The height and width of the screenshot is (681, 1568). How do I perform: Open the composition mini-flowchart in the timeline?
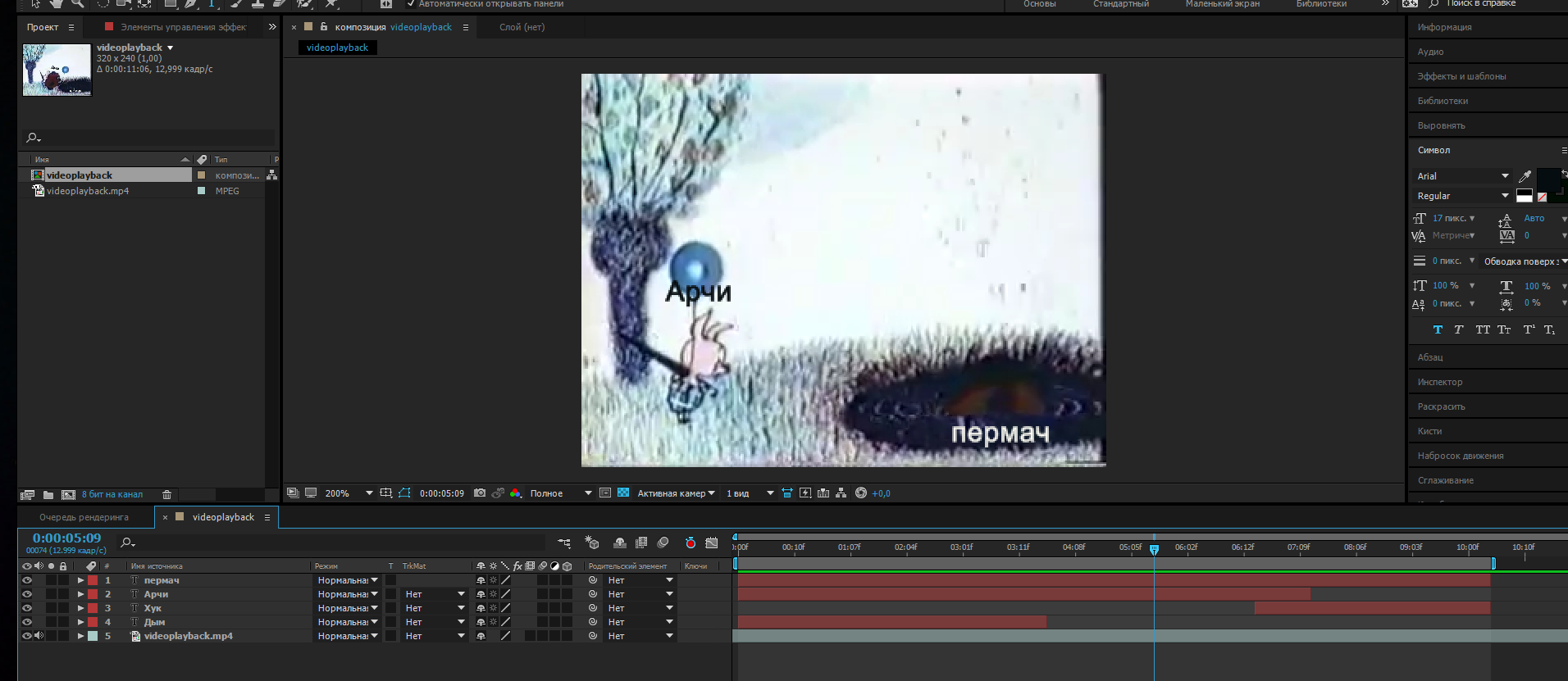[x=564, y=543]
